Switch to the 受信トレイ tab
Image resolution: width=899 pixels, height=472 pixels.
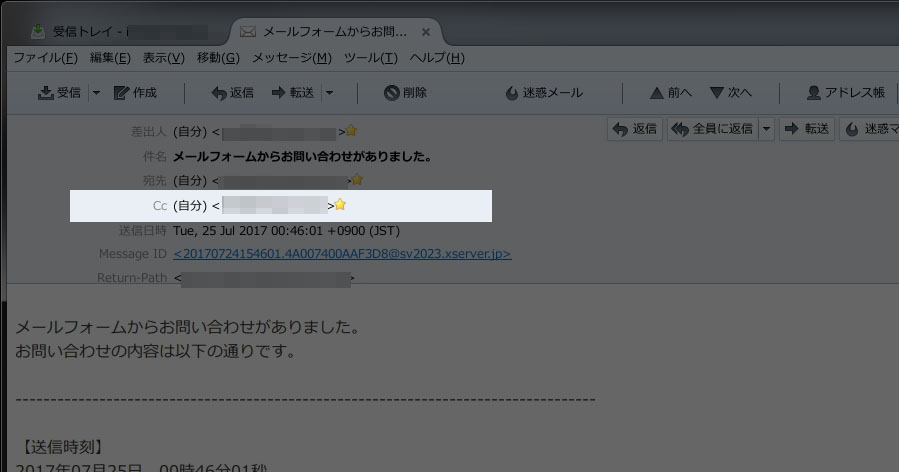click(x=118, y=32)
